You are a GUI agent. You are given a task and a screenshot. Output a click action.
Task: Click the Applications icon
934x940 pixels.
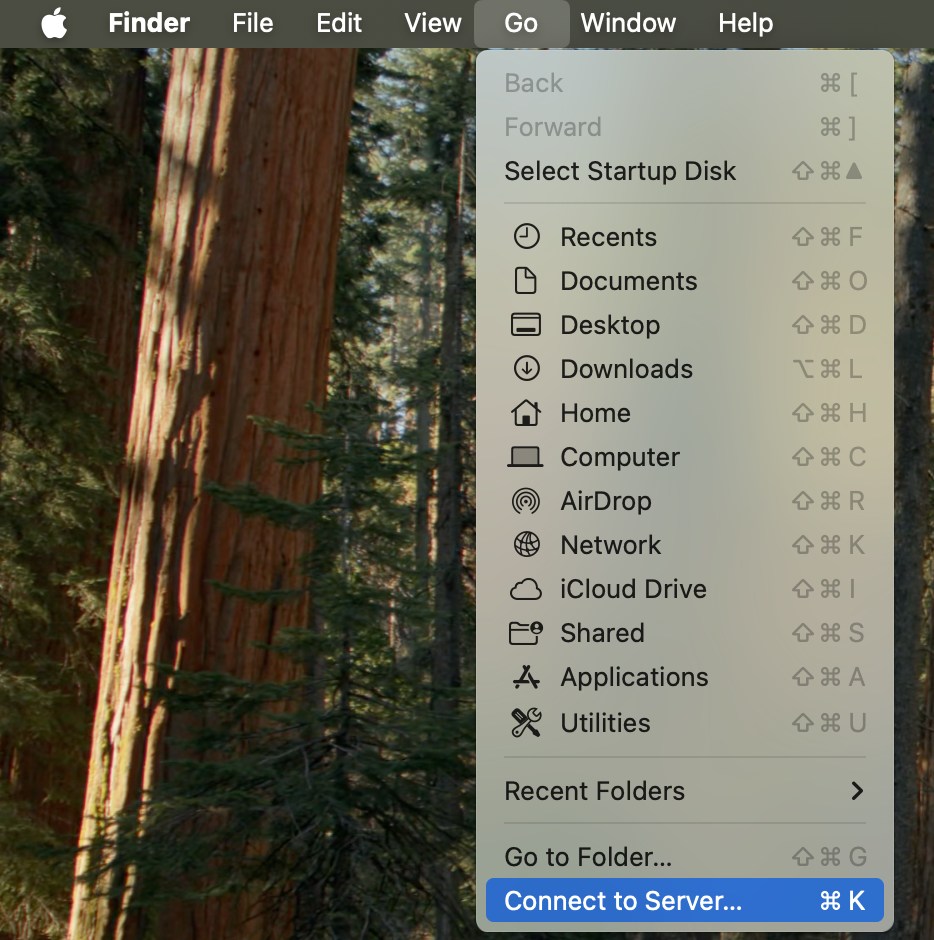coord(526,677)
